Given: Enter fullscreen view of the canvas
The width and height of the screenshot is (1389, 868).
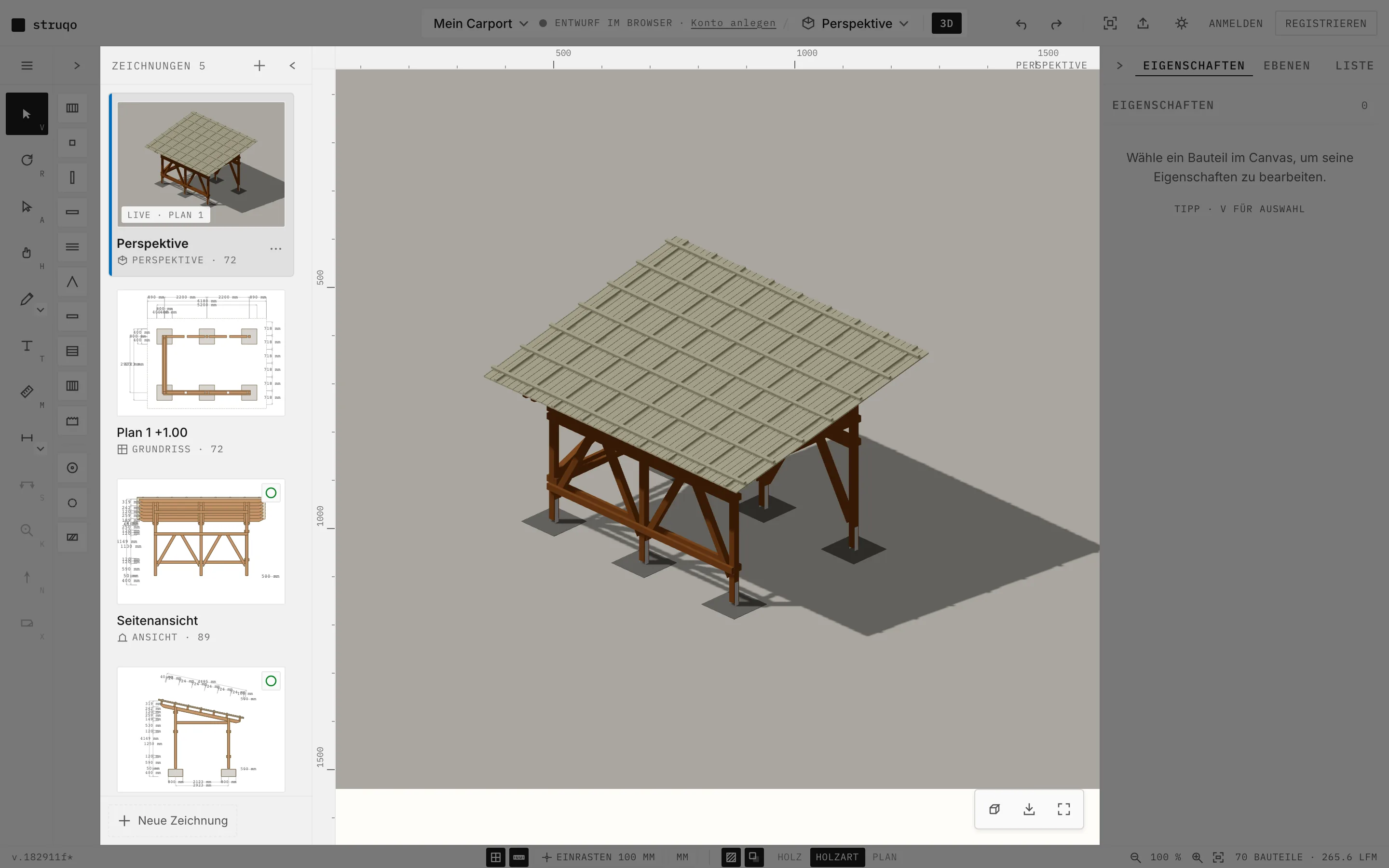Looking at the screenshot, I should [1064, 809].
